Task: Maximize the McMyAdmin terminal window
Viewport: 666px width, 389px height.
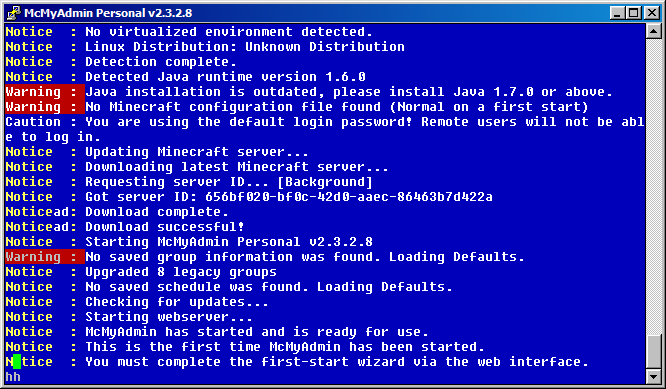Action: click(x=634, y=13)
